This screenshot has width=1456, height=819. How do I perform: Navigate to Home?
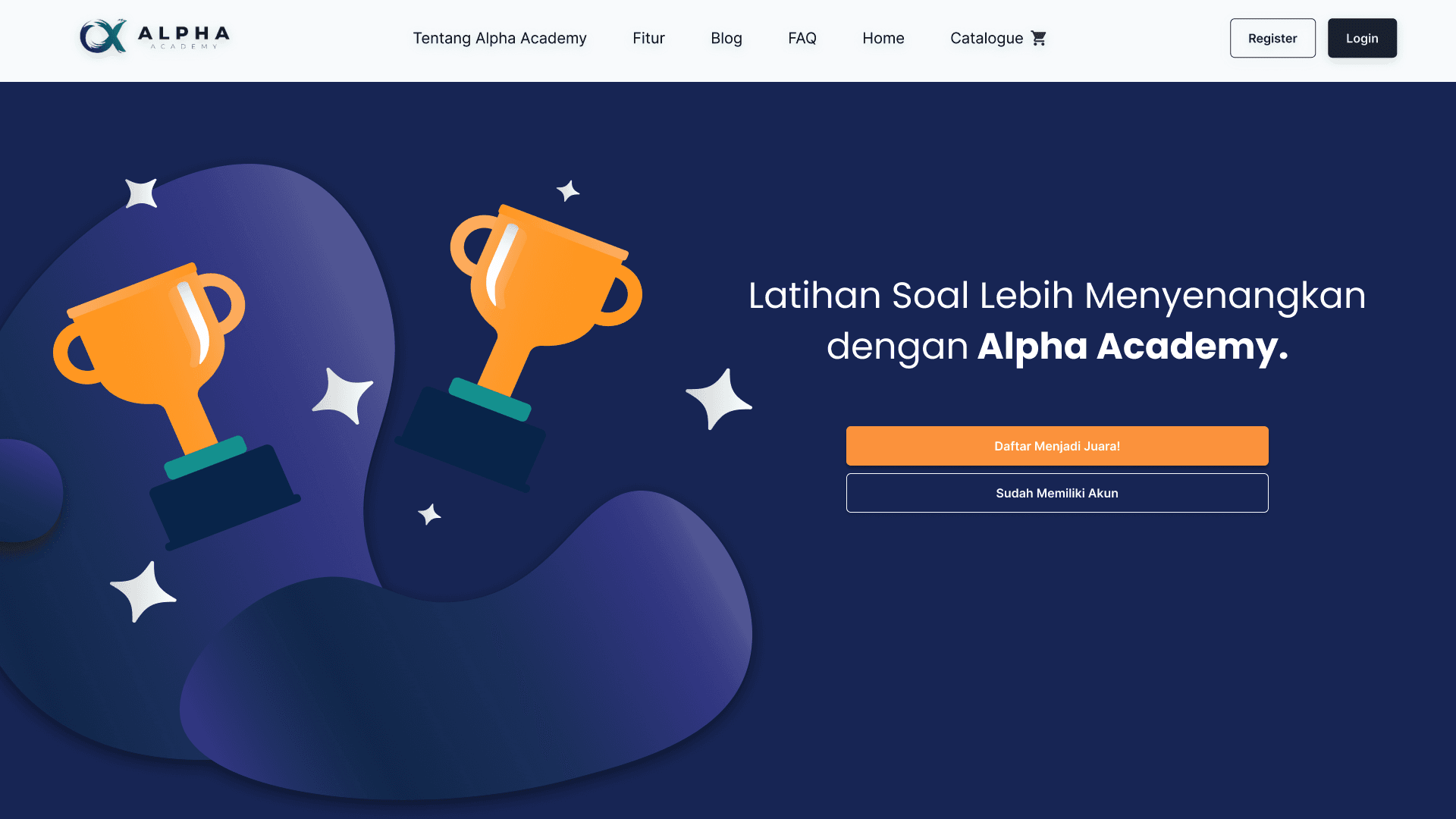coord(883,38)
